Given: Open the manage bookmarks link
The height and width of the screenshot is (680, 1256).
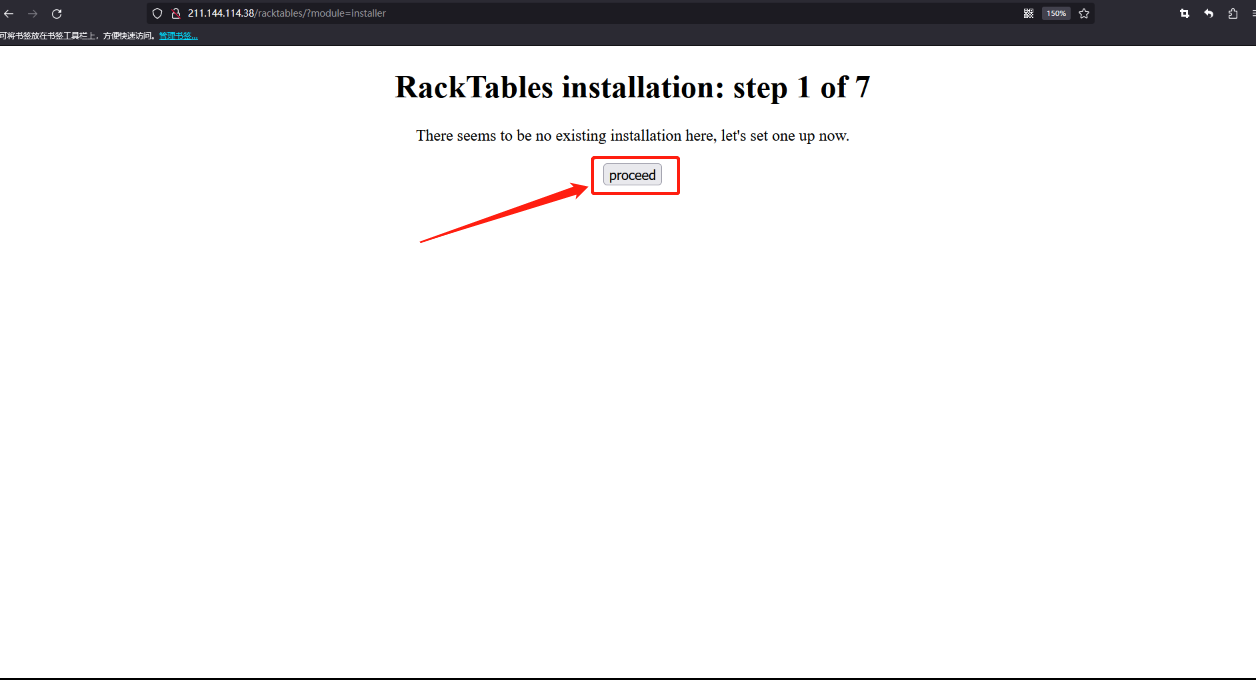Looking at the screenshot, I should pyautogui.click(x=178, y=36).
